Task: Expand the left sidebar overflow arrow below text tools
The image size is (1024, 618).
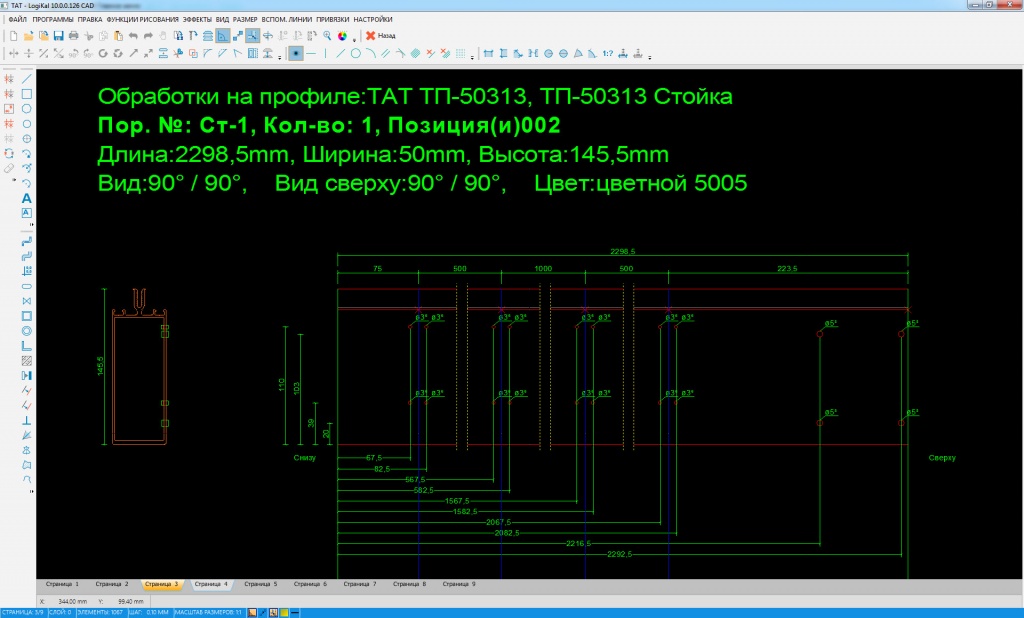Action: (31, 224)
